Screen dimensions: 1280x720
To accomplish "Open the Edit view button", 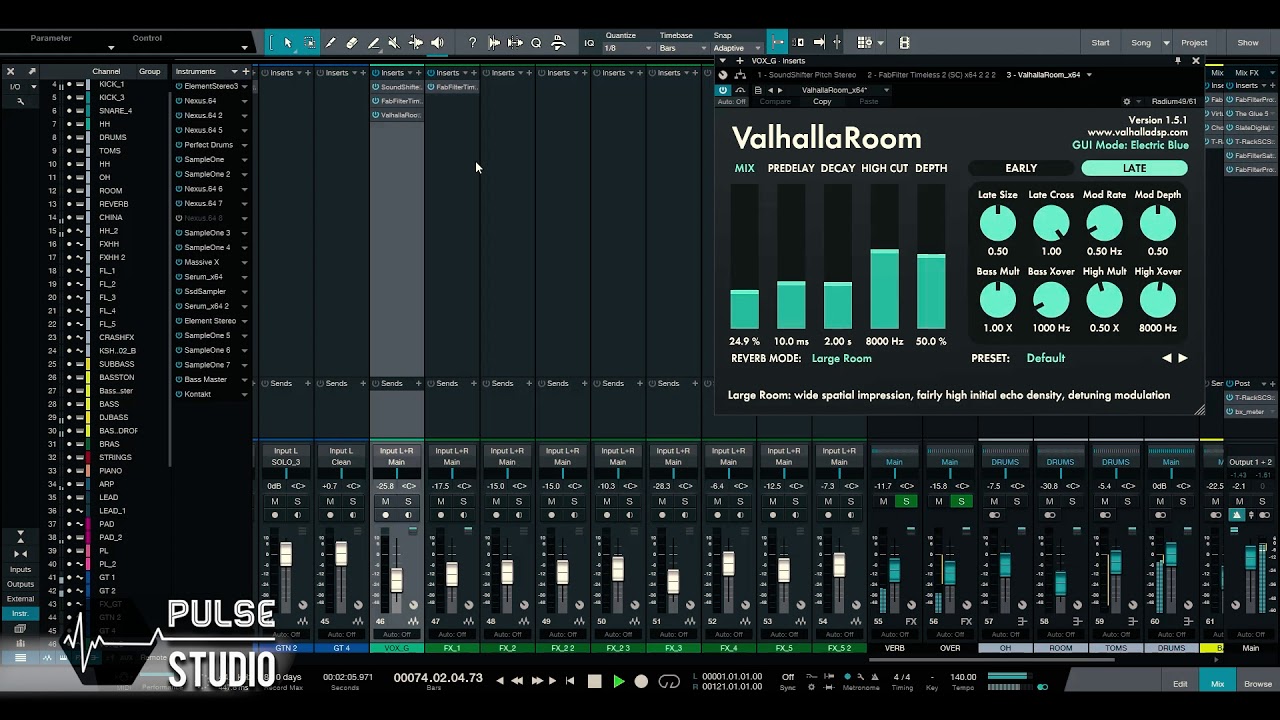I will (x=1180, y=684).
